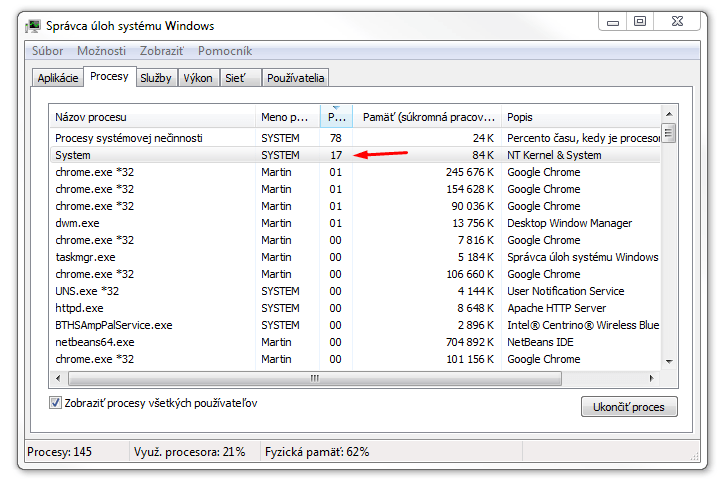
Task: Sort by 'Pamäť' memory column header
Action: click(x=428, y=117)
